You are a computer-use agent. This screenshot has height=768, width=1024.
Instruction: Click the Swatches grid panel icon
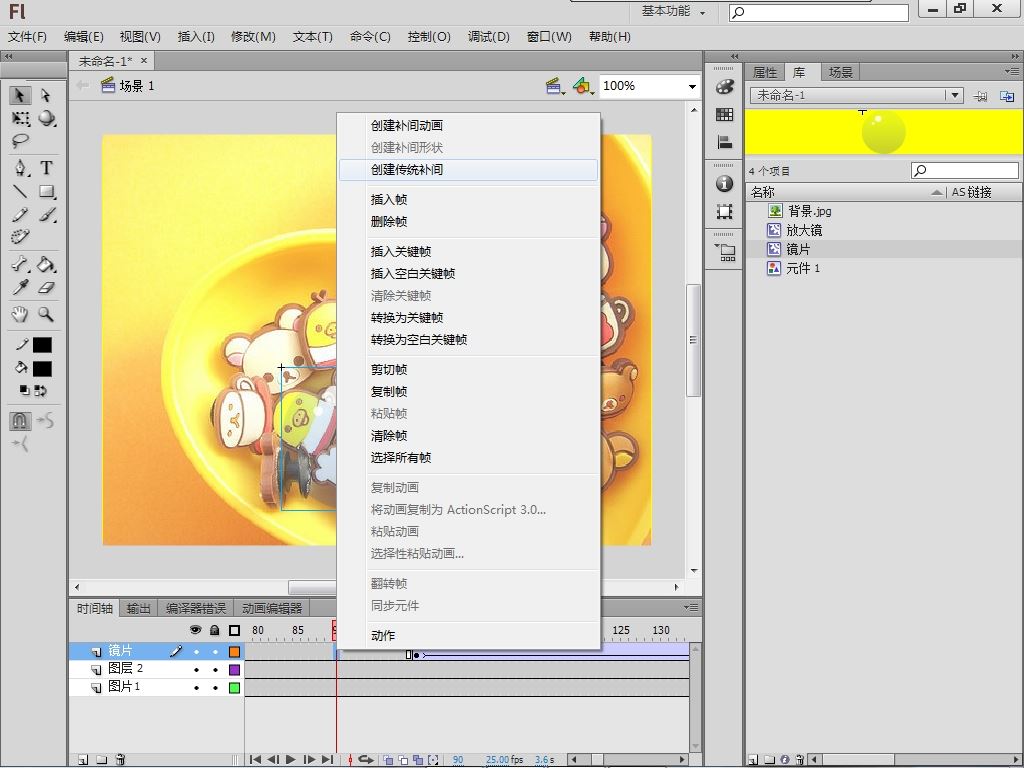coord(724,114)
